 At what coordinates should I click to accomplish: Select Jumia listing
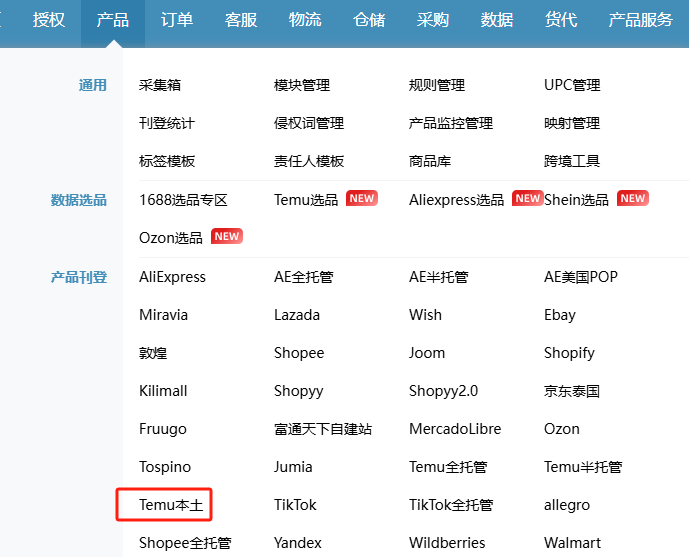293,467
